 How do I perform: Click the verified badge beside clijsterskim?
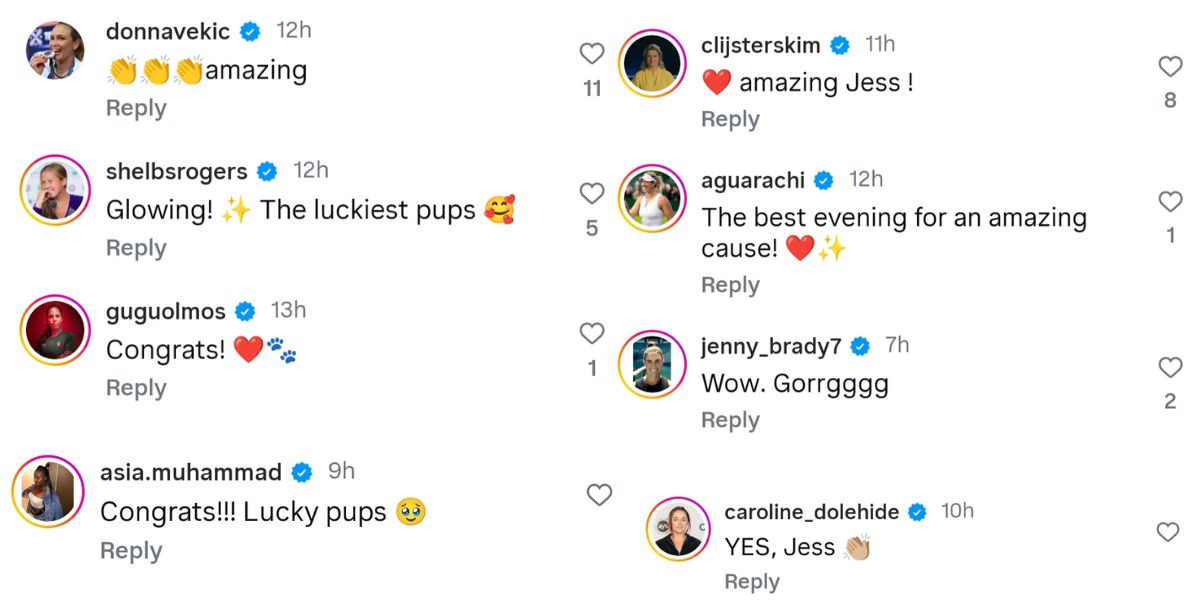[x=838, y=44]
